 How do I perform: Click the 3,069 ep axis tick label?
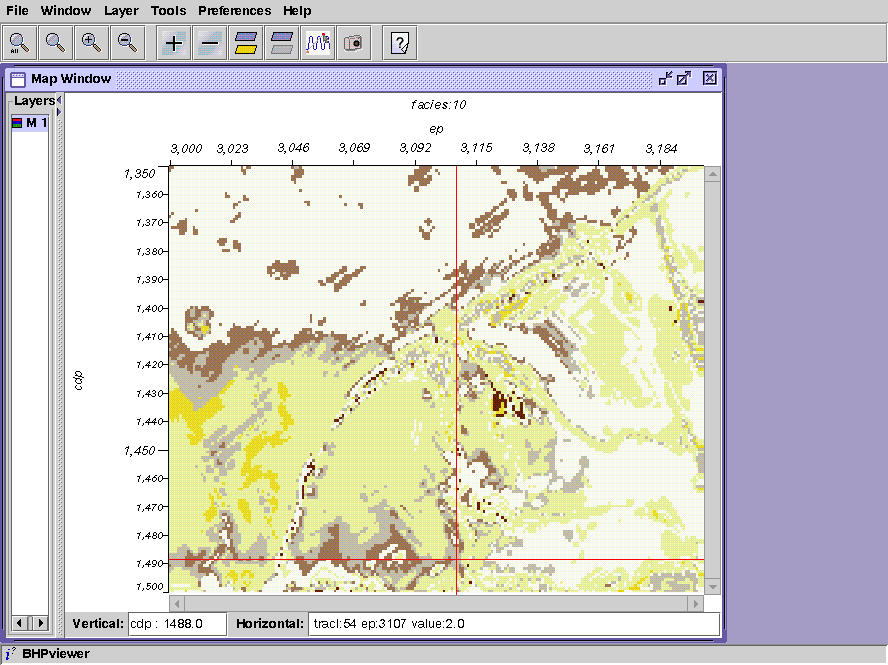pyautogui.click(x=354, y=148)
